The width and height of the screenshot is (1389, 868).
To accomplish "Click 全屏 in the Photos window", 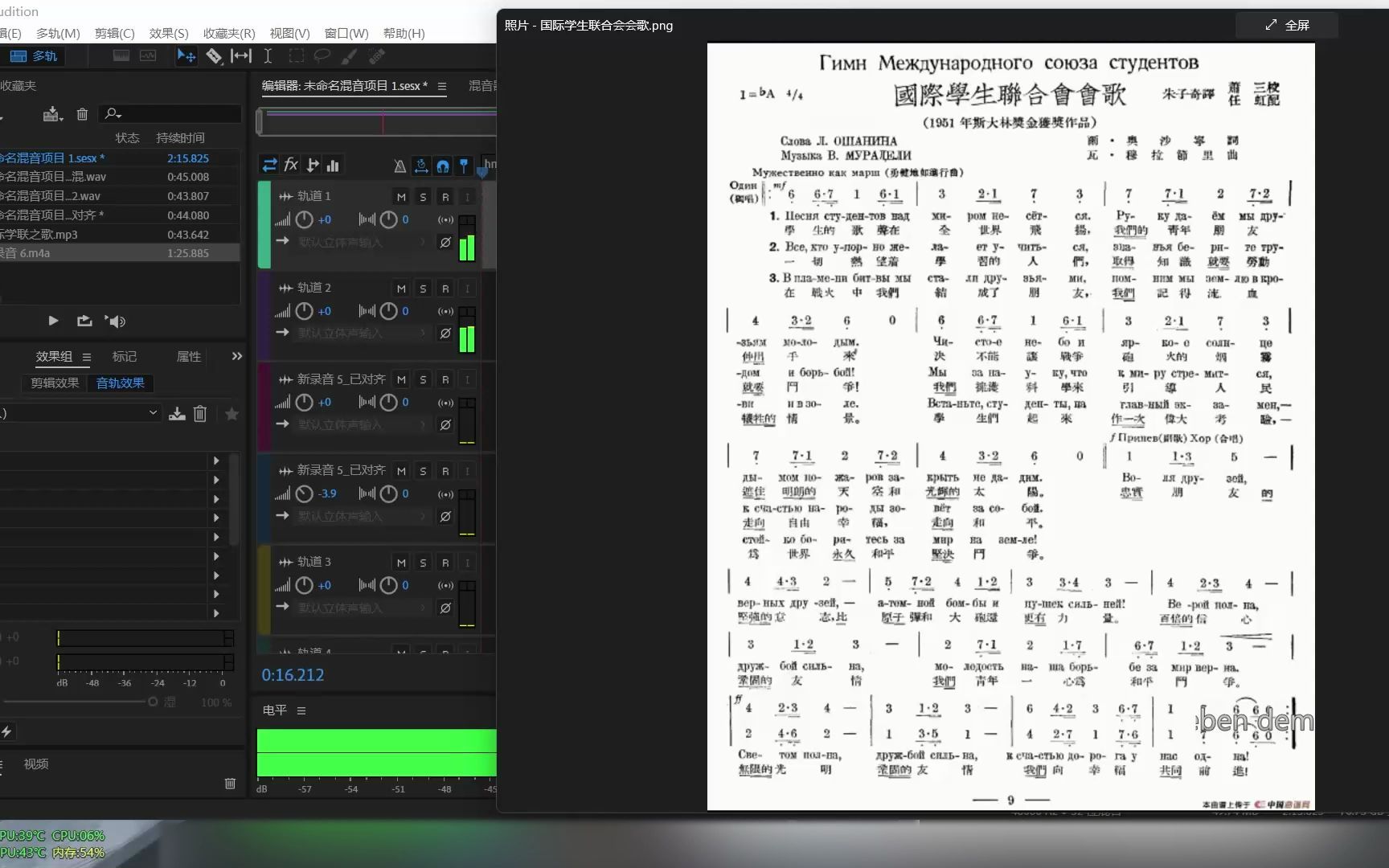I will [1287, 25].
